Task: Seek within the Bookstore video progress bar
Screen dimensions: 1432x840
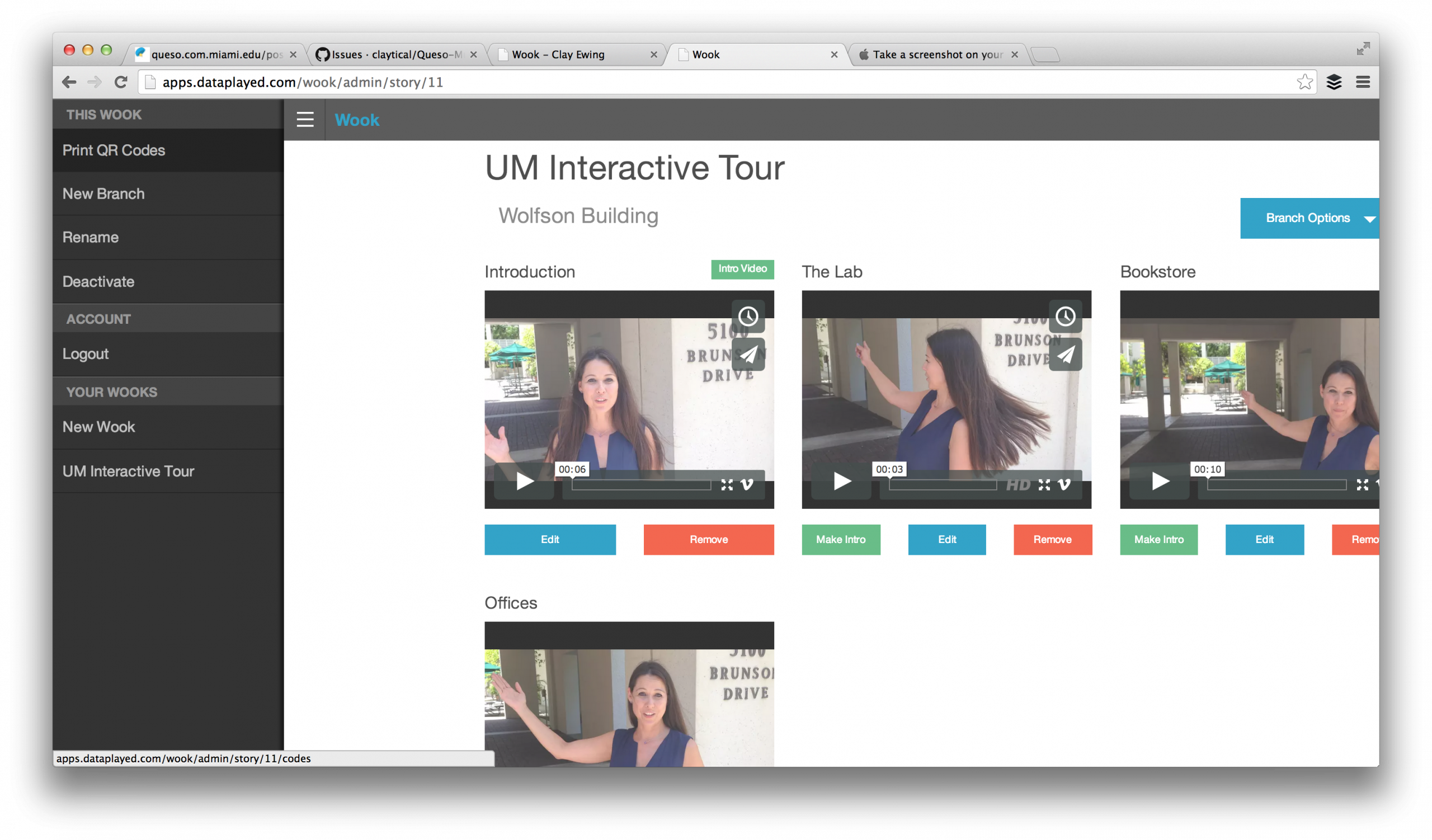Action: pyautogui.click(x=1276, y=484)
